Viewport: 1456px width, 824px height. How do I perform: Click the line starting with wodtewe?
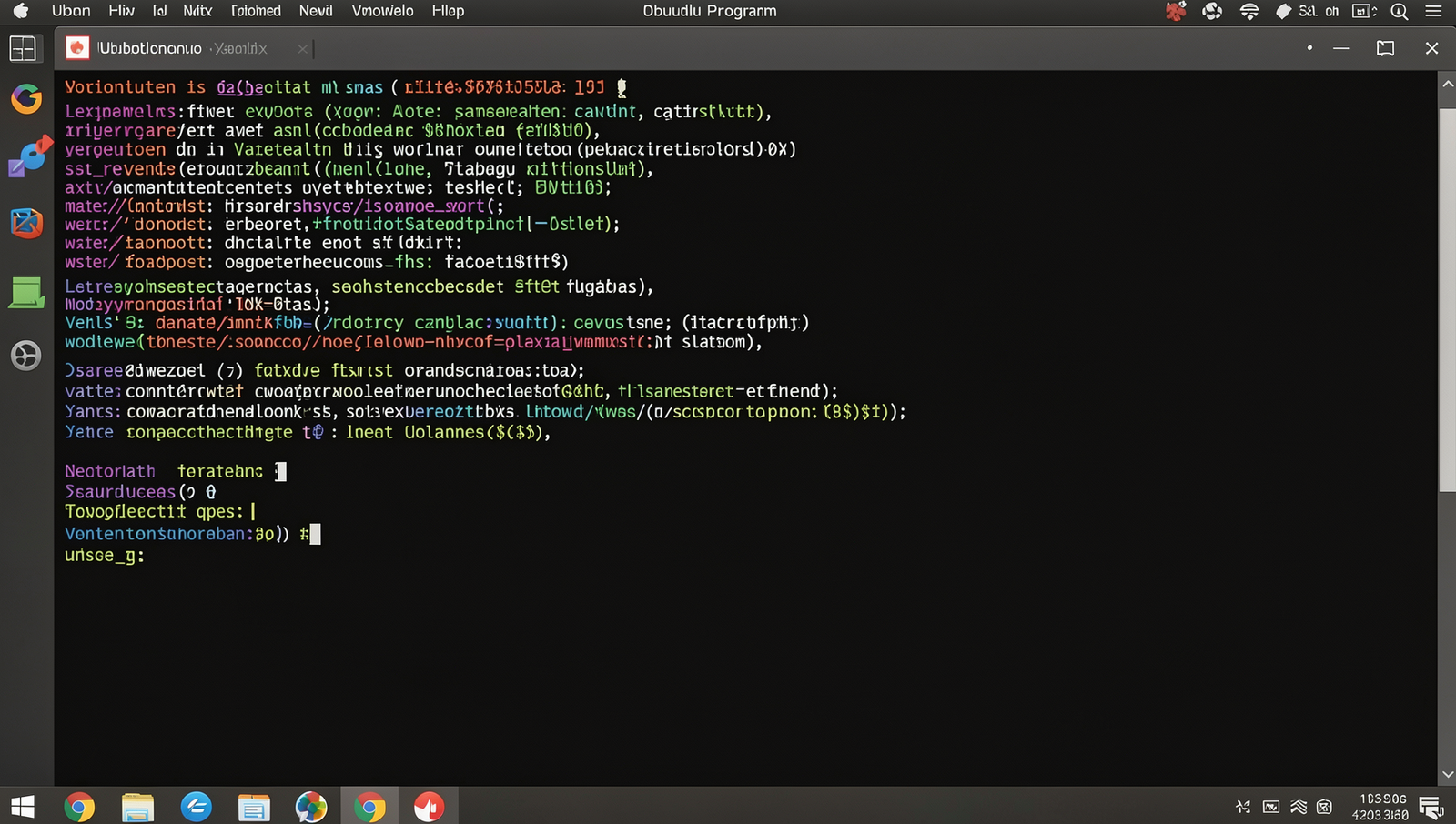pyautogui.click(x=413, y=342)
